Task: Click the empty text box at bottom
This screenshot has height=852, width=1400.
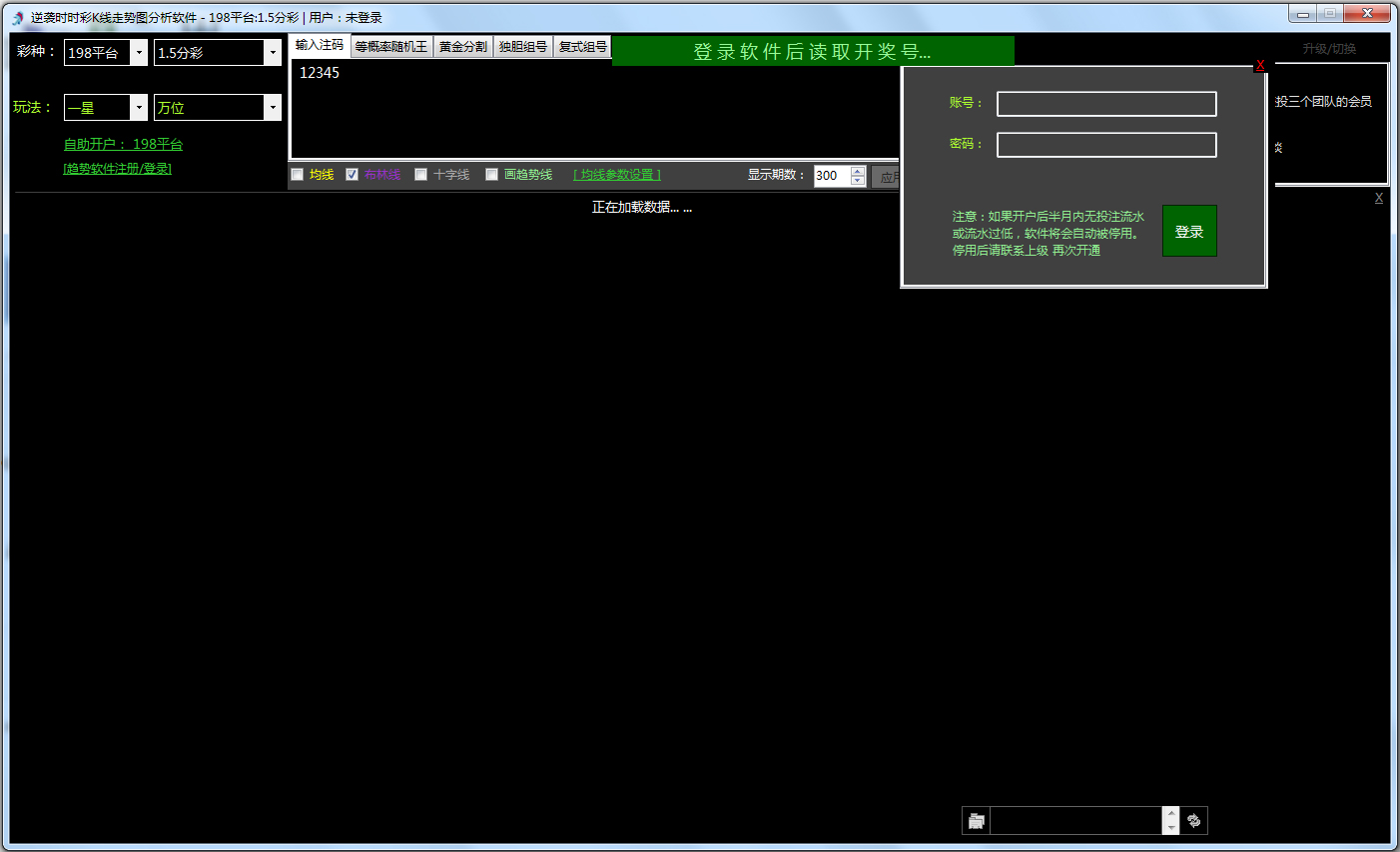Action: 1076,821
